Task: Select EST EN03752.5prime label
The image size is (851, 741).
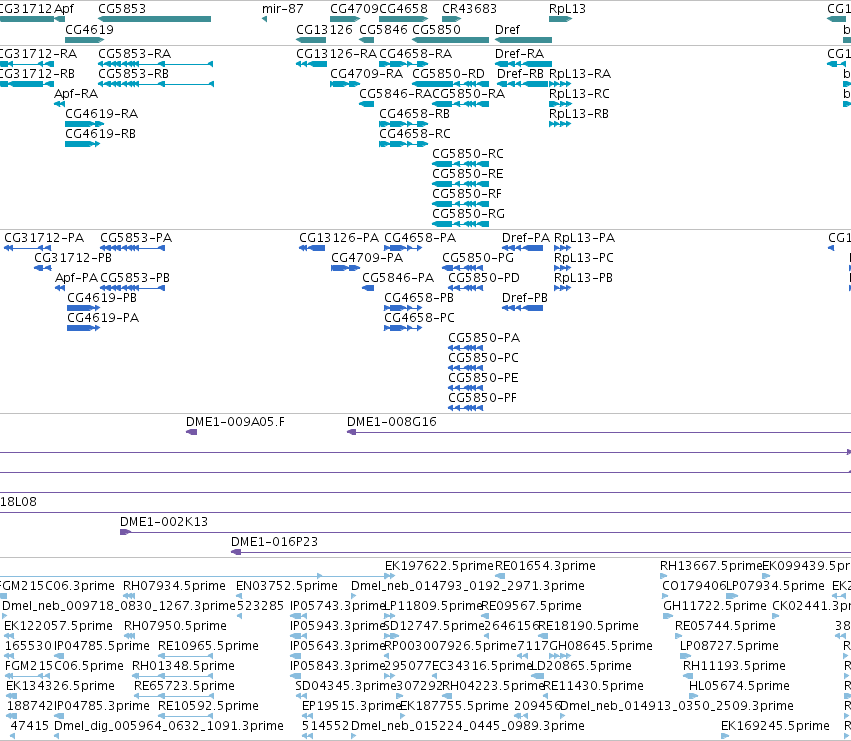Action: [x=287, y=586]
